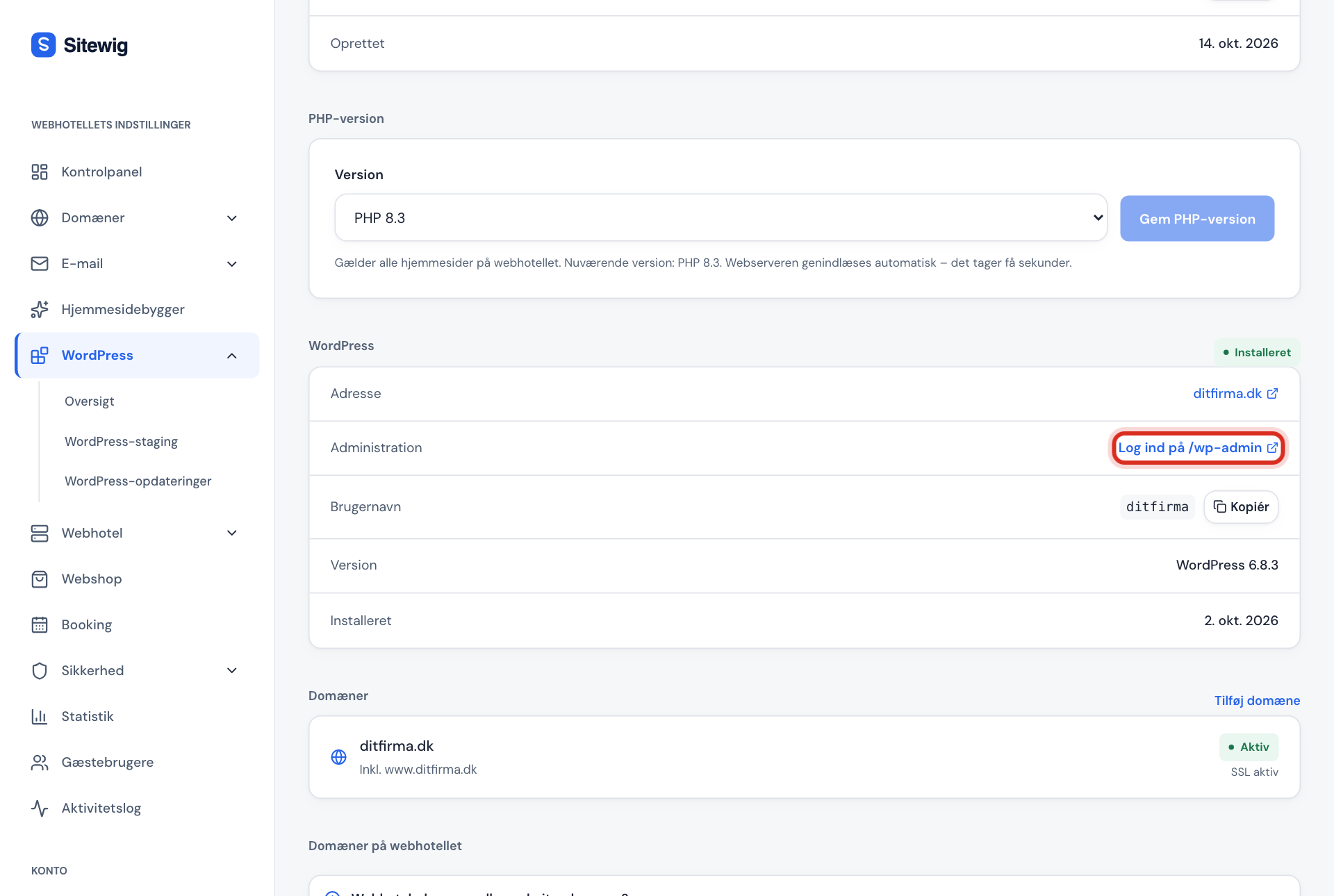Collapse the WordPress sidebar section chevron
The height and width of the screenshot is (896, 1334).
(232, 356)
